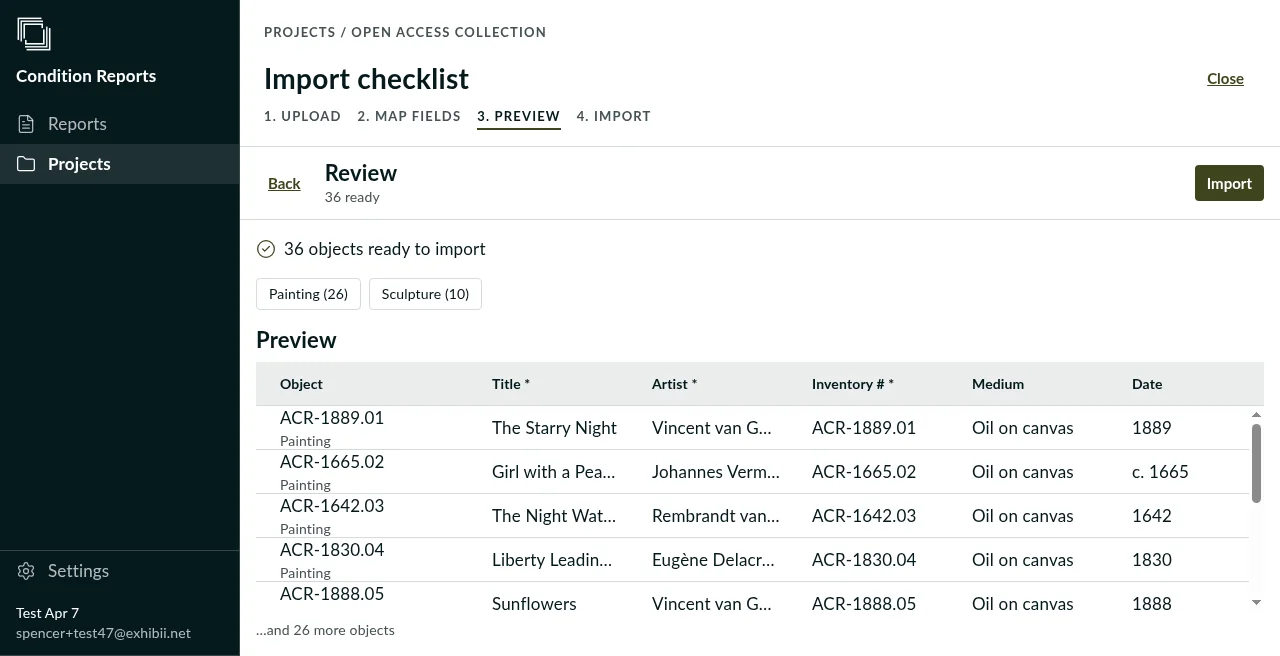1280x656 pixels.
Task: Click inventory number ACR-1665.02
Action: (864, 472)
